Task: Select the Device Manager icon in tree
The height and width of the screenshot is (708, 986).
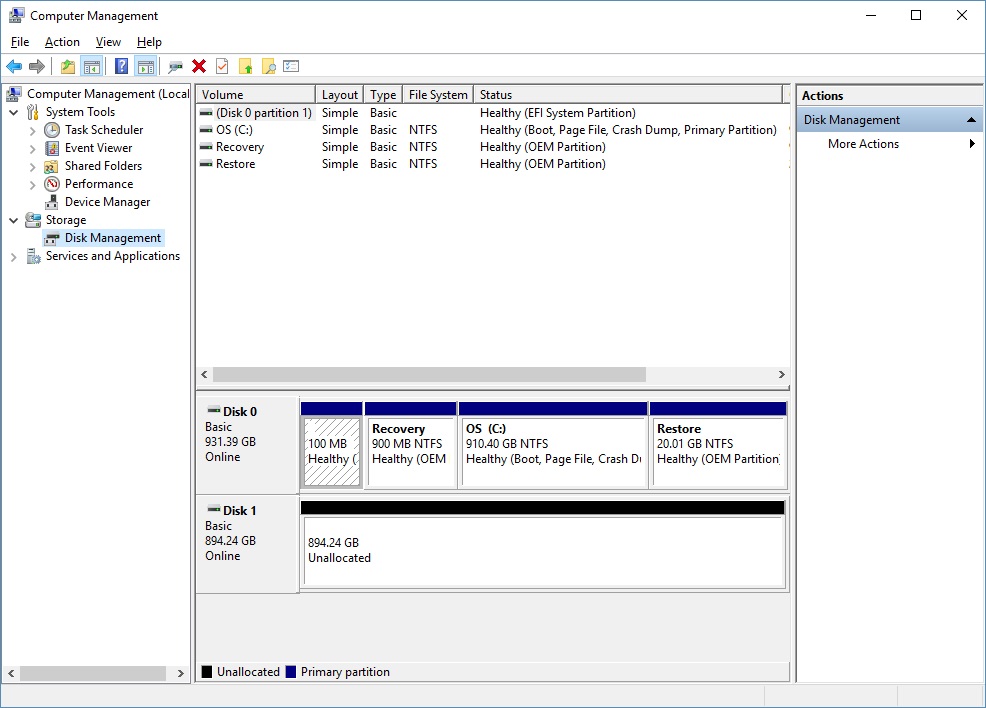Action: coord(52,202)
